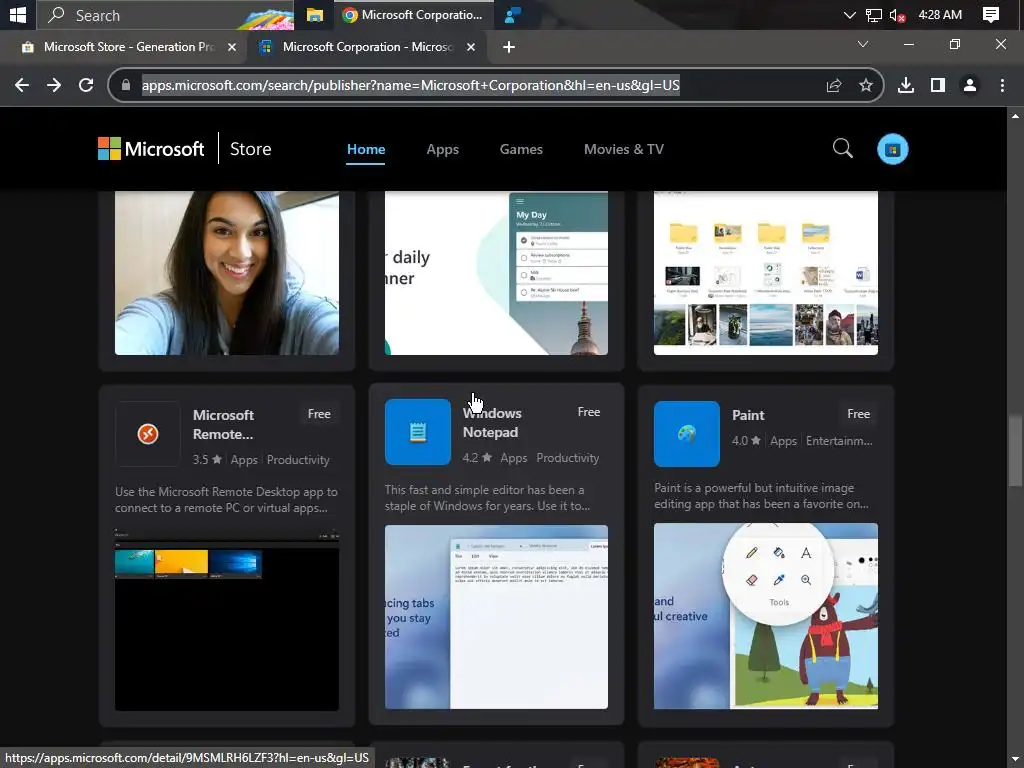This screenshot has width=1024, height=768.
Task: Bookmark this page with star icon
Action: (x=866, y=85)
